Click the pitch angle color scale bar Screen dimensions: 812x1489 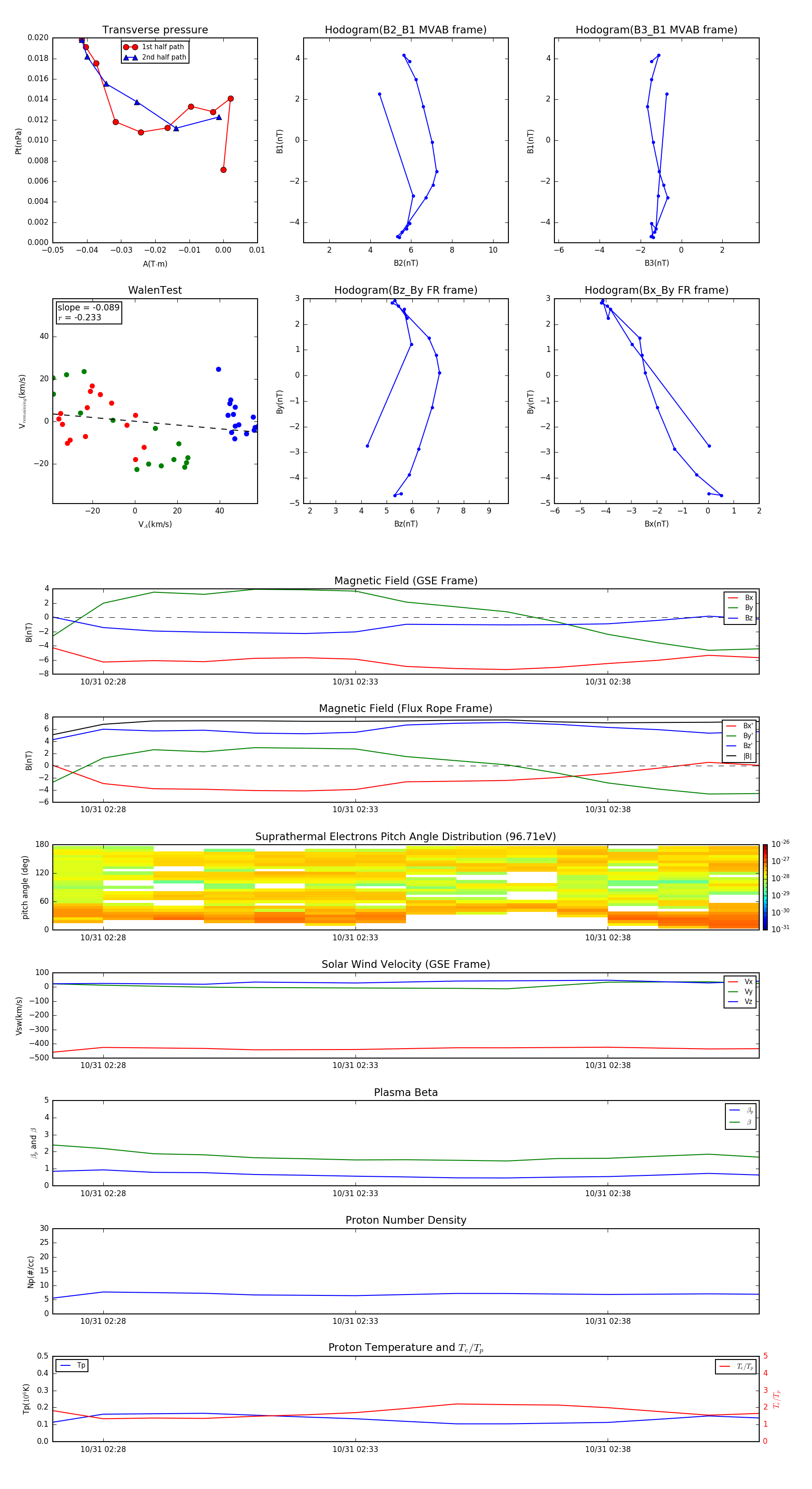tap(765, 887)
